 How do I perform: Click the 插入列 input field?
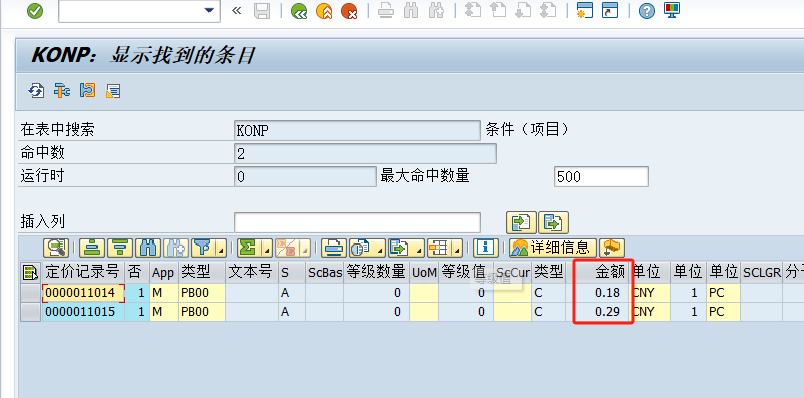tap(357, 222)
